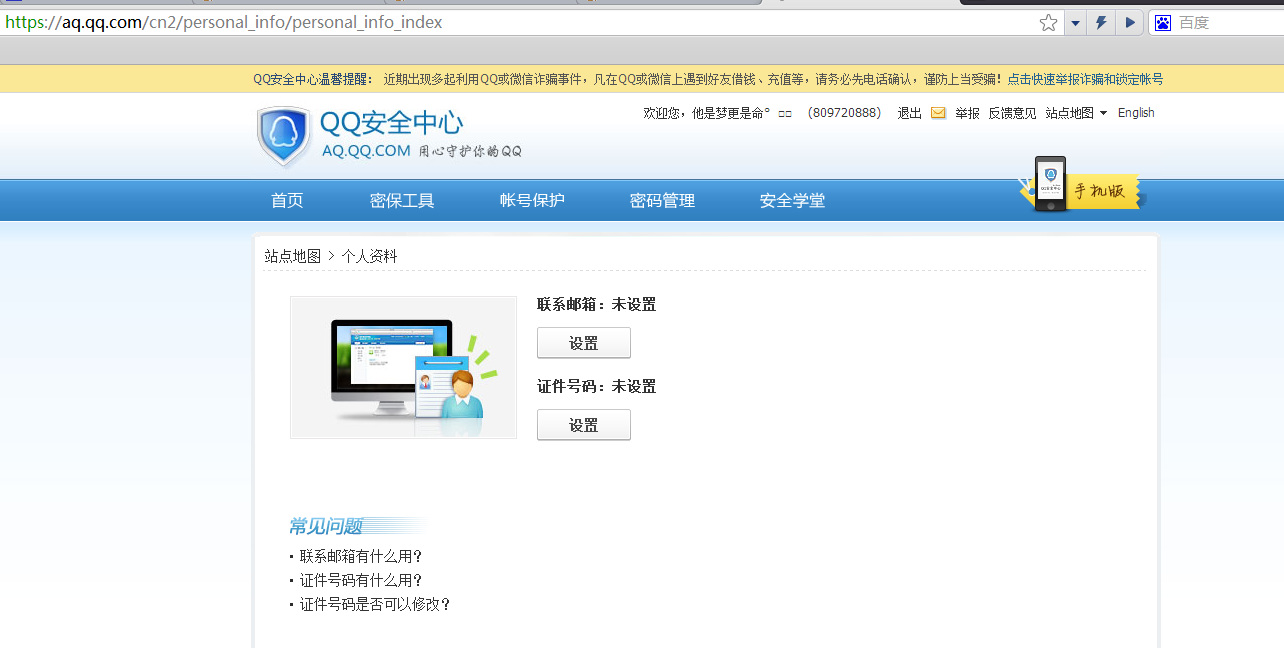Screen dimensions: 1284x648
Task: Open the 安全学堂 navigation tab
Action: click(x=792, y=201)
